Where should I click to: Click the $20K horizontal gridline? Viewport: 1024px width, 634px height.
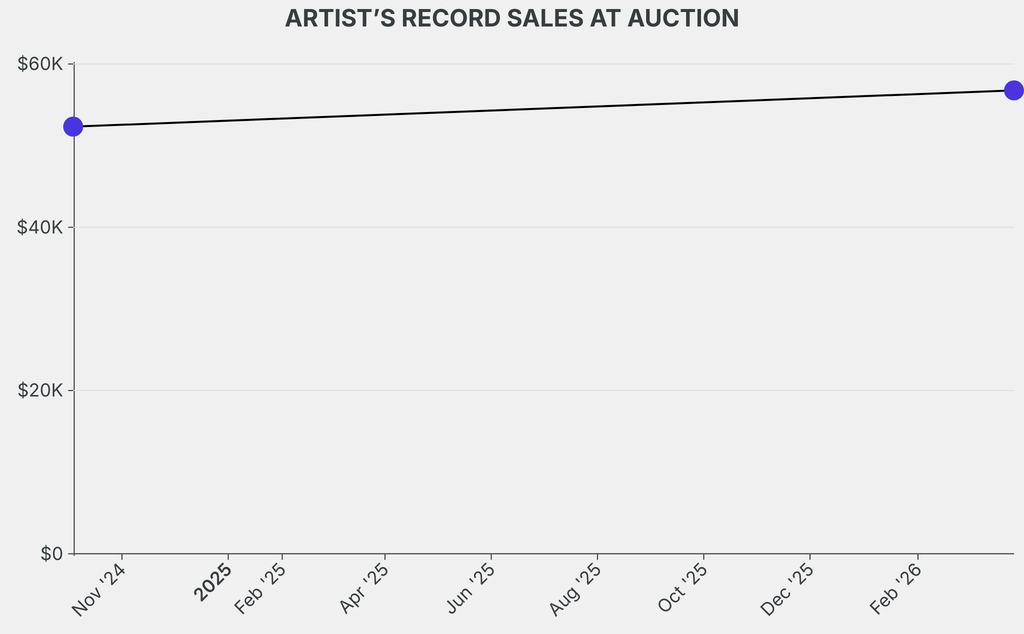(540, 390)
